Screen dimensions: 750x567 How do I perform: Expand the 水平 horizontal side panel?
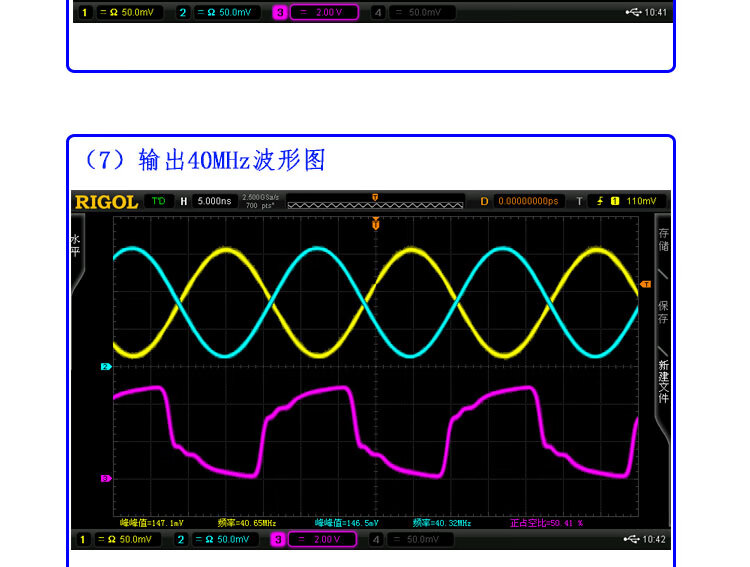(75, 246)
